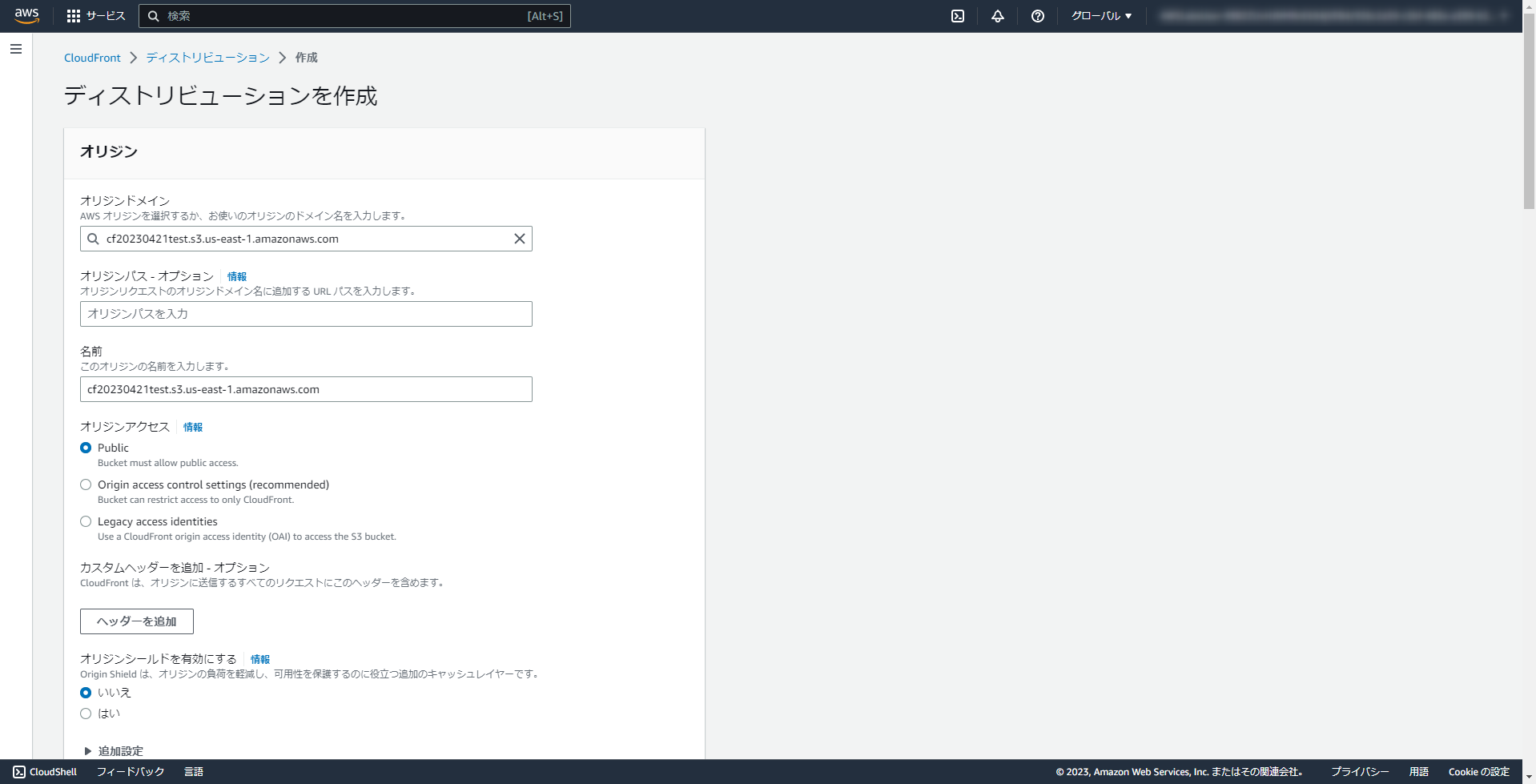The width and height of the screenshot is (1536, 784).
Task: Open the AWS services grid icon
Action: [75, 15]
